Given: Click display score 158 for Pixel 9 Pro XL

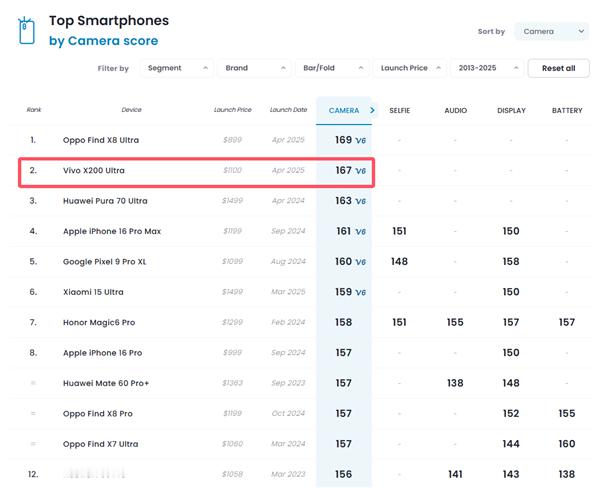Looking at the screenshot, I should click(511, 261).
